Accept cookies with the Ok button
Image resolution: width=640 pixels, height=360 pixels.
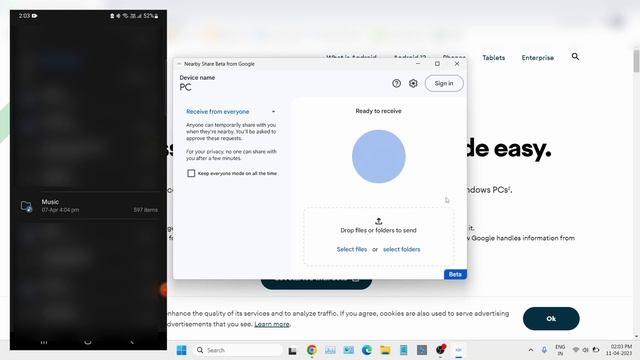(x=551, y=318)
